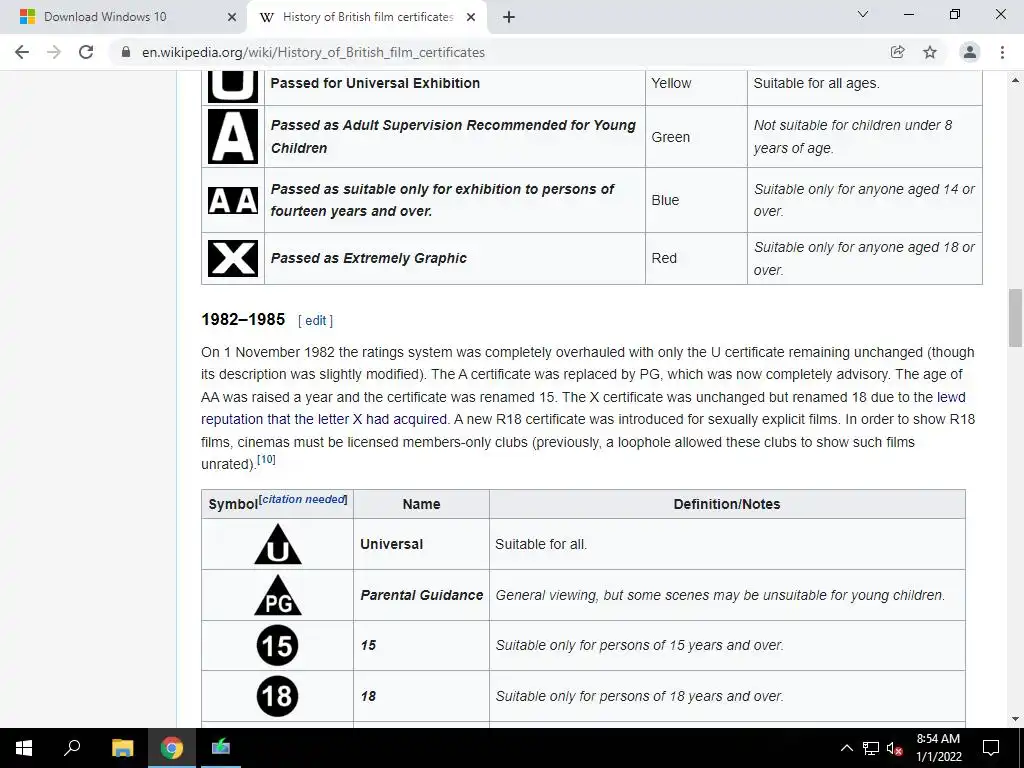Screen dimensions: 1024x768
Task: Show hidden system tray icons
Action: pyautogui.click(x=846, y=748)
